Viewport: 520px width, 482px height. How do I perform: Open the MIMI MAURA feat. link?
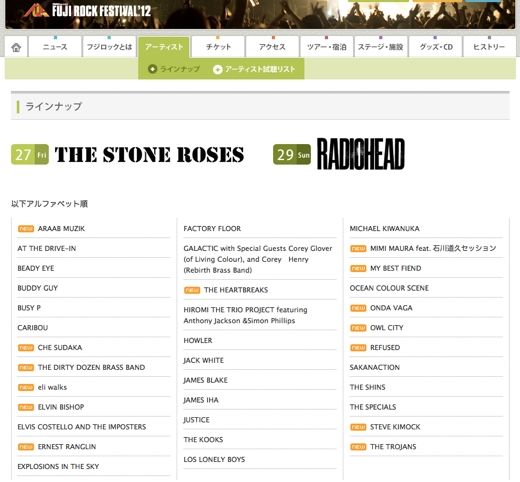click(433, 248)
